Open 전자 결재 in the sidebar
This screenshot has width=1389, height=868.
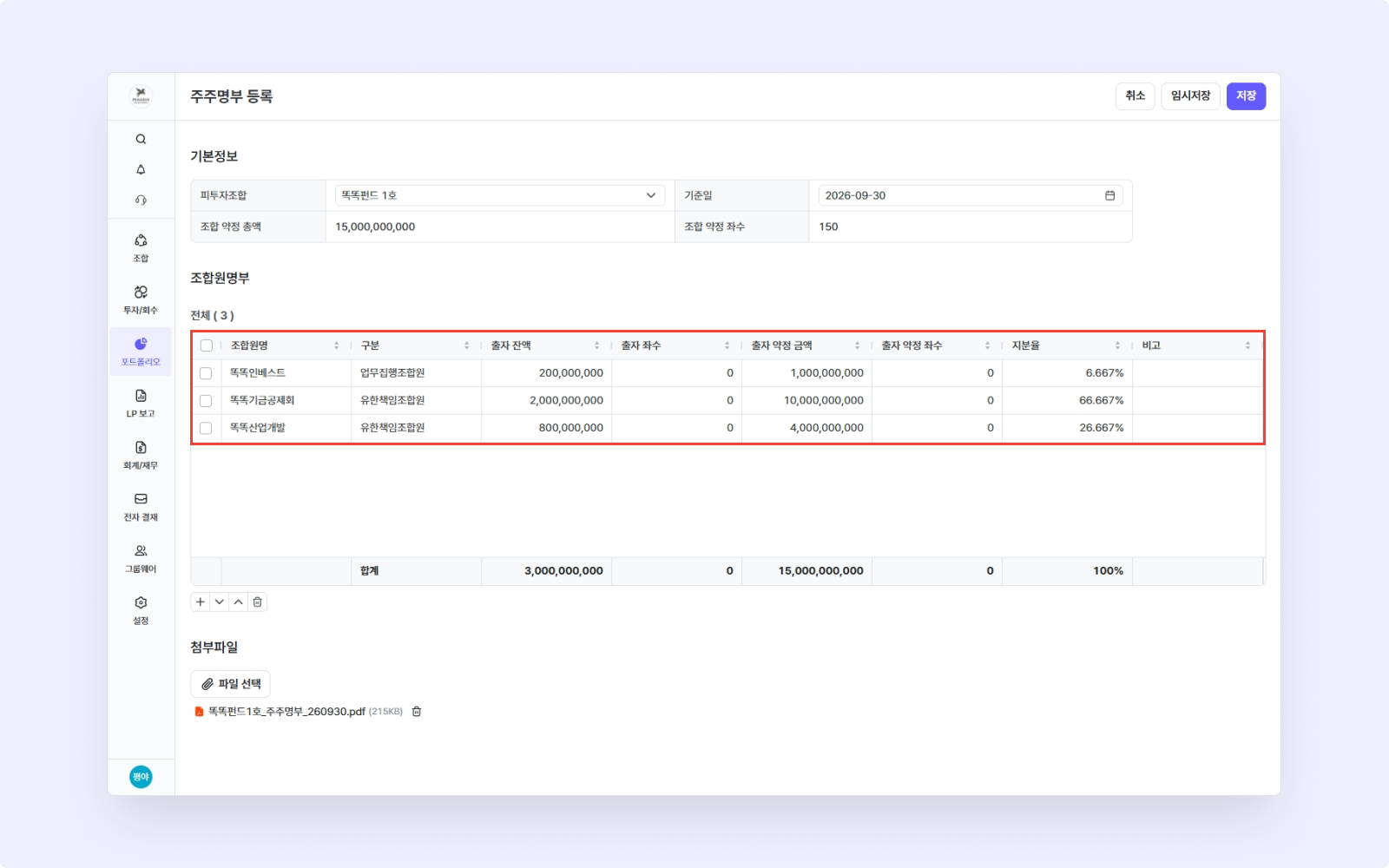[x=141, y=507]
